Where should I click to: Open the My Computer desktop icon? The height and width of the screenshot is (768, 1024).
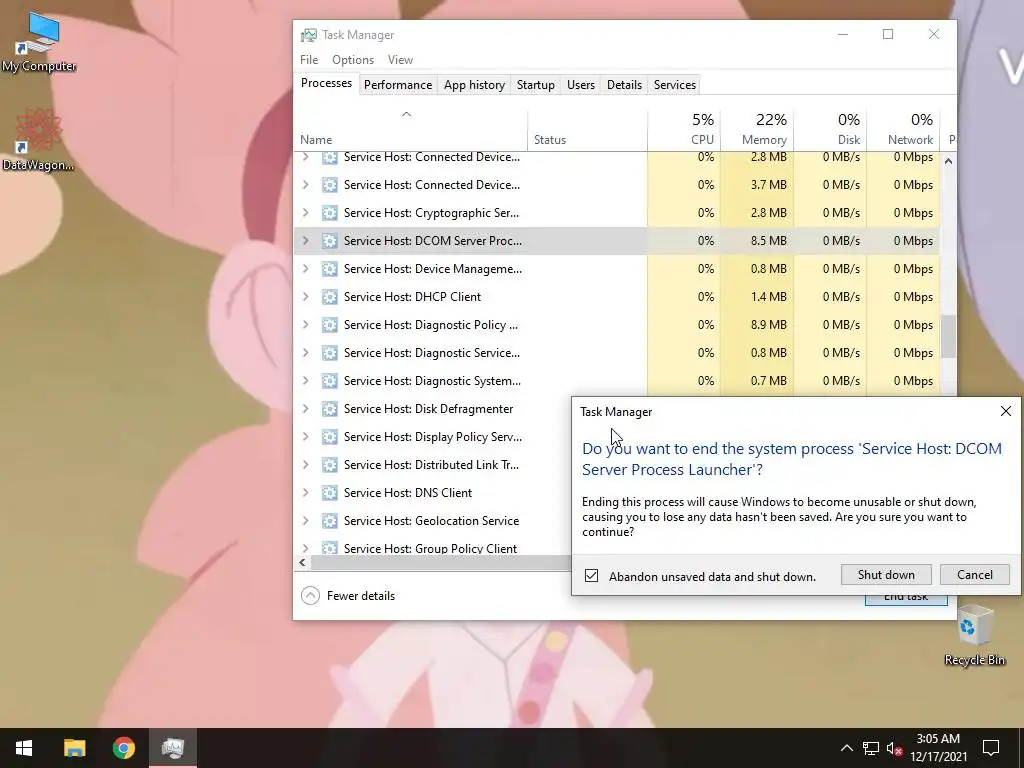click(x=39, y=43)
